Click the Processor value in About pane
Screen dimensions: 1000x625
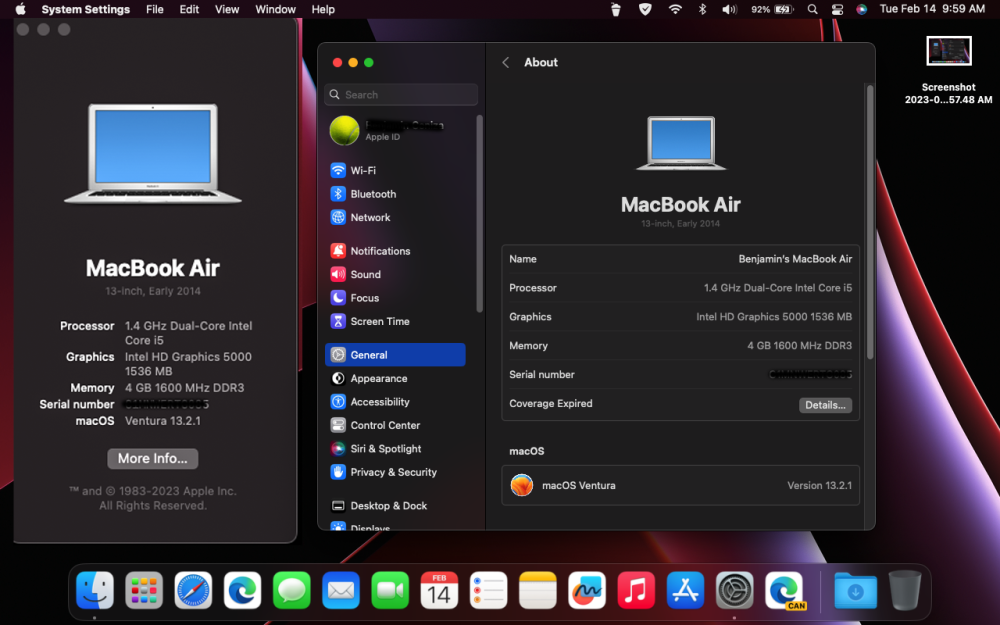click(777, 288)
